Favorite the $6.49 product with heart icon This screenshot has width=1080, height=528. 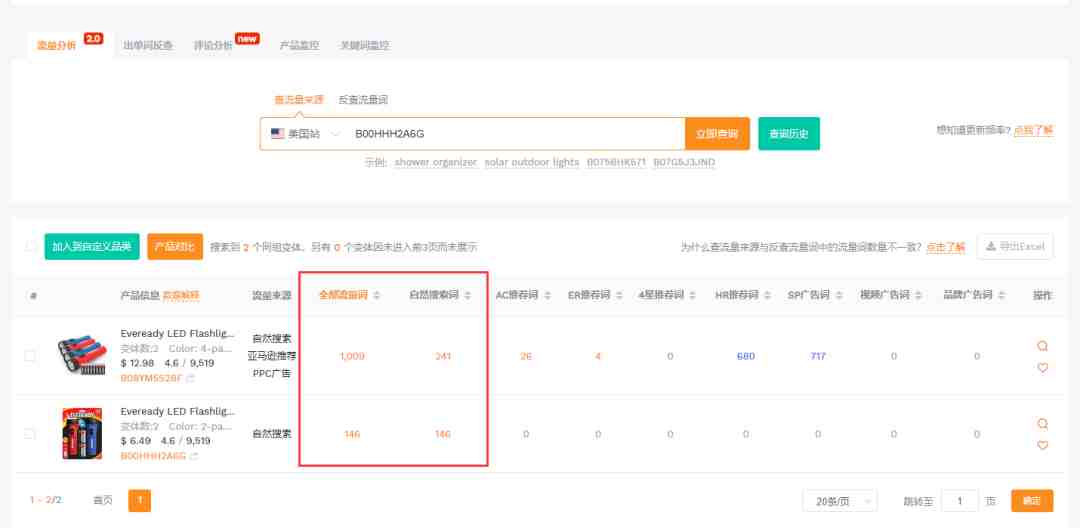[1042, 445]
